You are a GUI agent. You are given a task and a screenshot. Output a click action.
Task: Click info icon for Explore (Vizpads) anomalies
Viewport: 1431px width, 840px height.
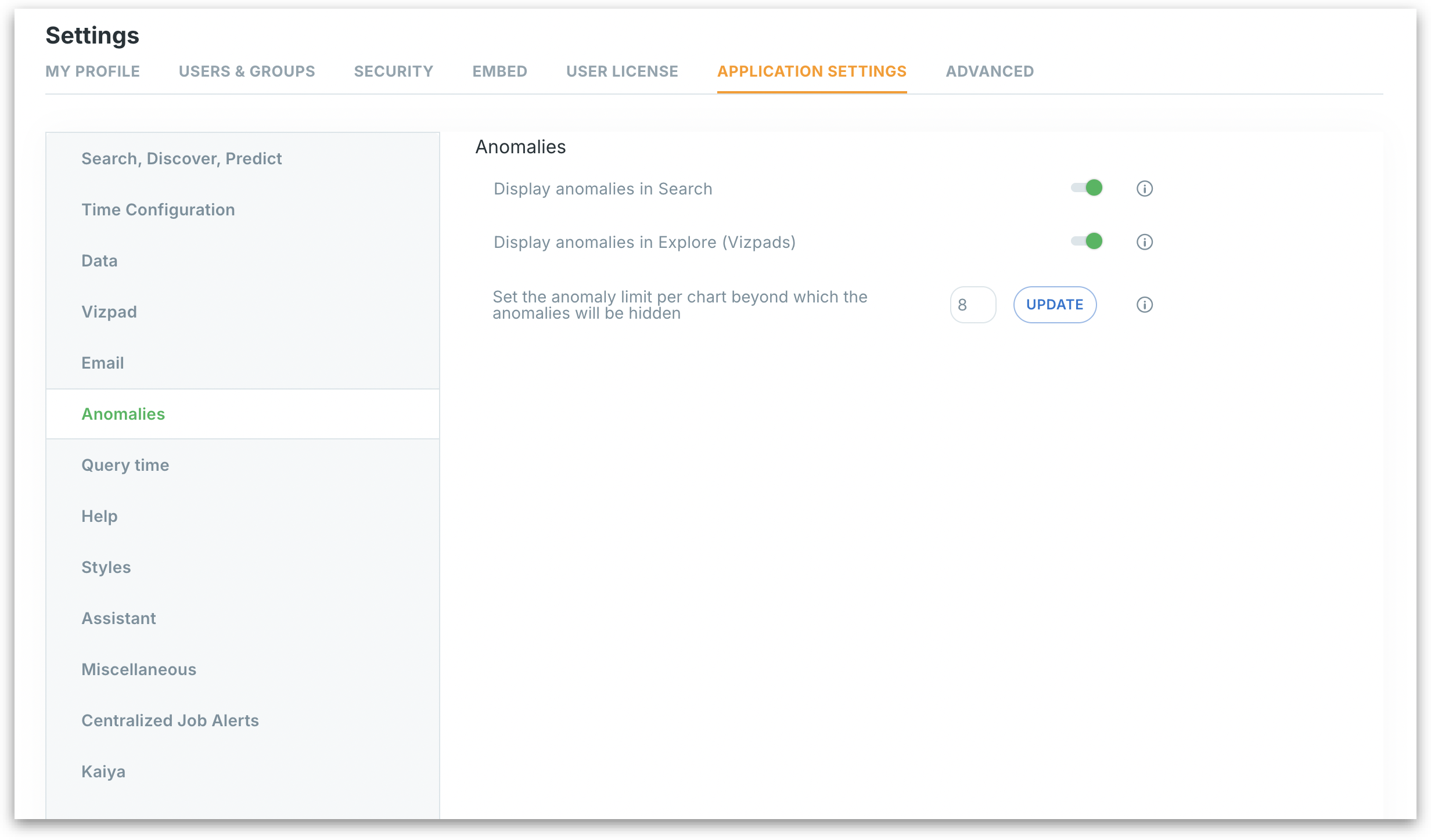tap(1144, 242)
